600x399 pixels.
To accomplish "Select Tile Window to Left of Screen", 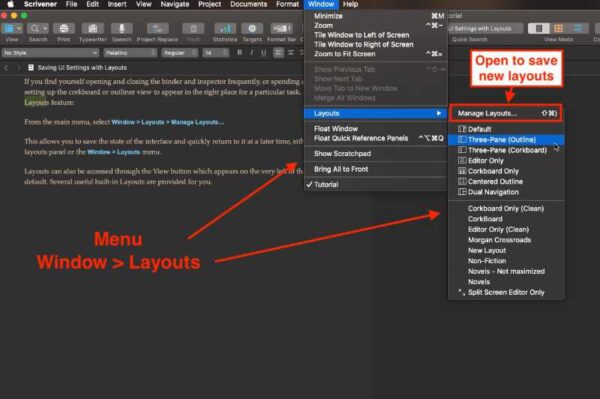I will click(376, 35).
